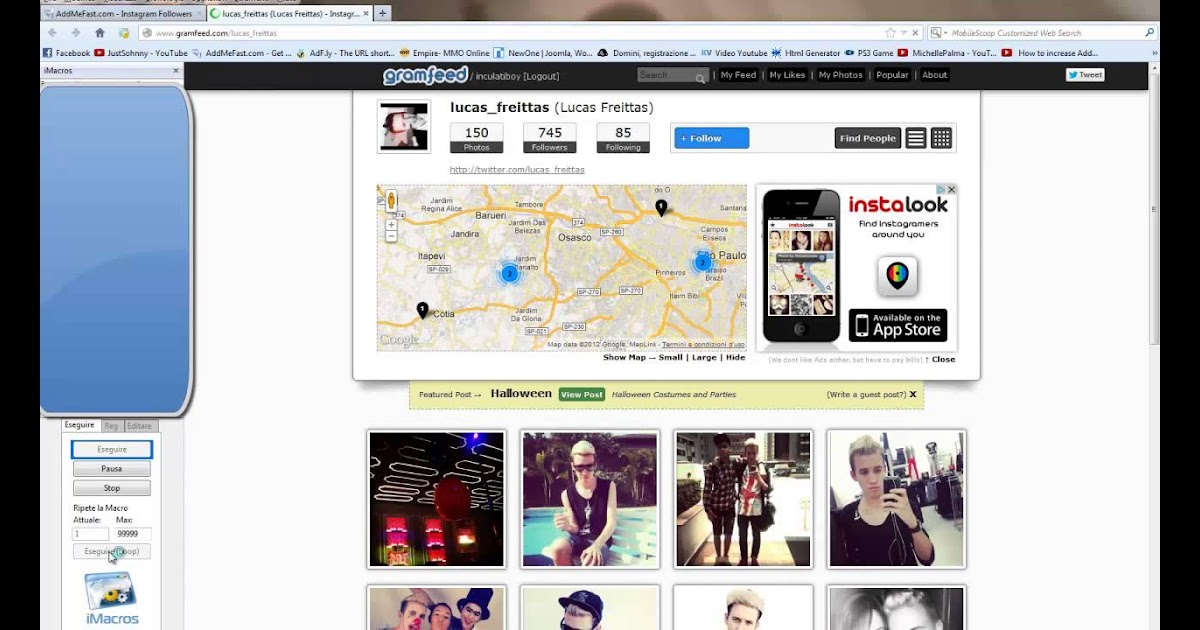Image resolution: width=1200 pixels, height=630 pixels.
Task: Open the Facebook bookmark
Action: (x=67, y=53)
